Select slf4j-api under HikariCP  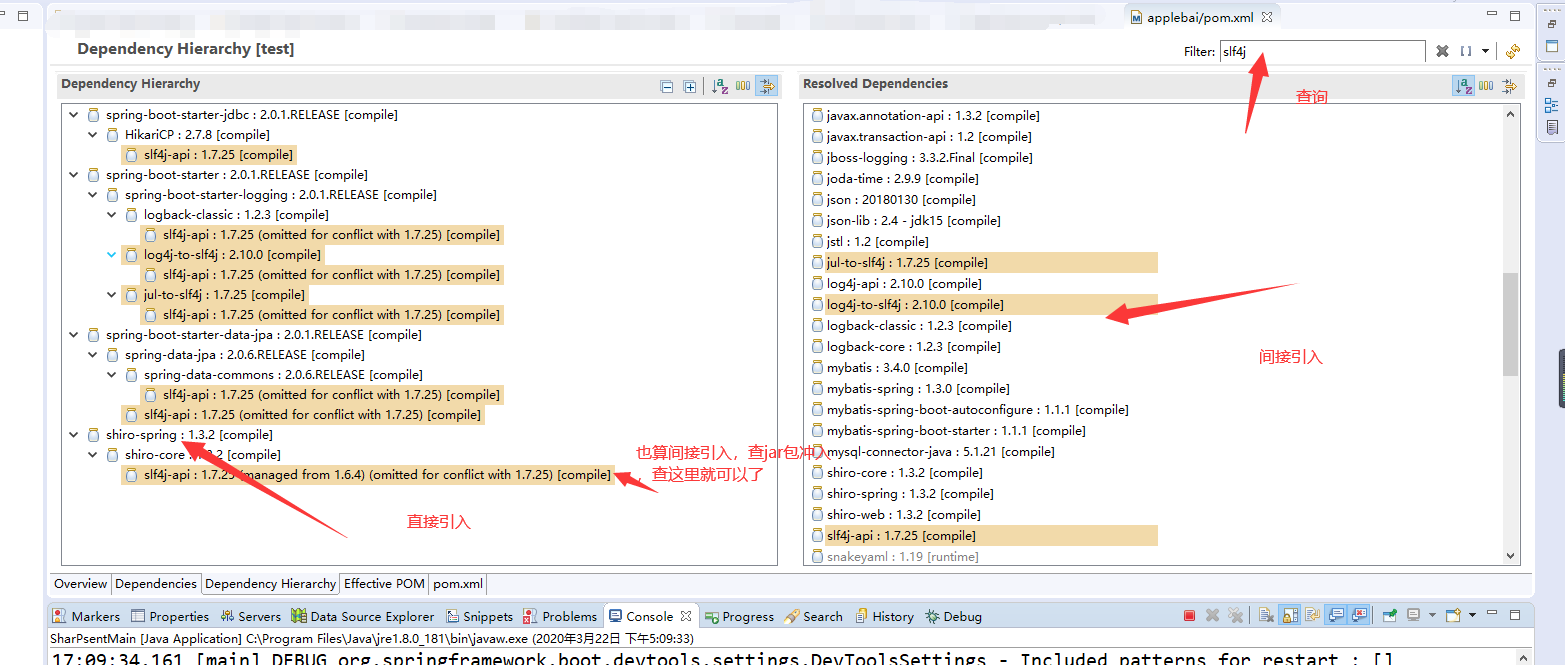coord(209,155)
